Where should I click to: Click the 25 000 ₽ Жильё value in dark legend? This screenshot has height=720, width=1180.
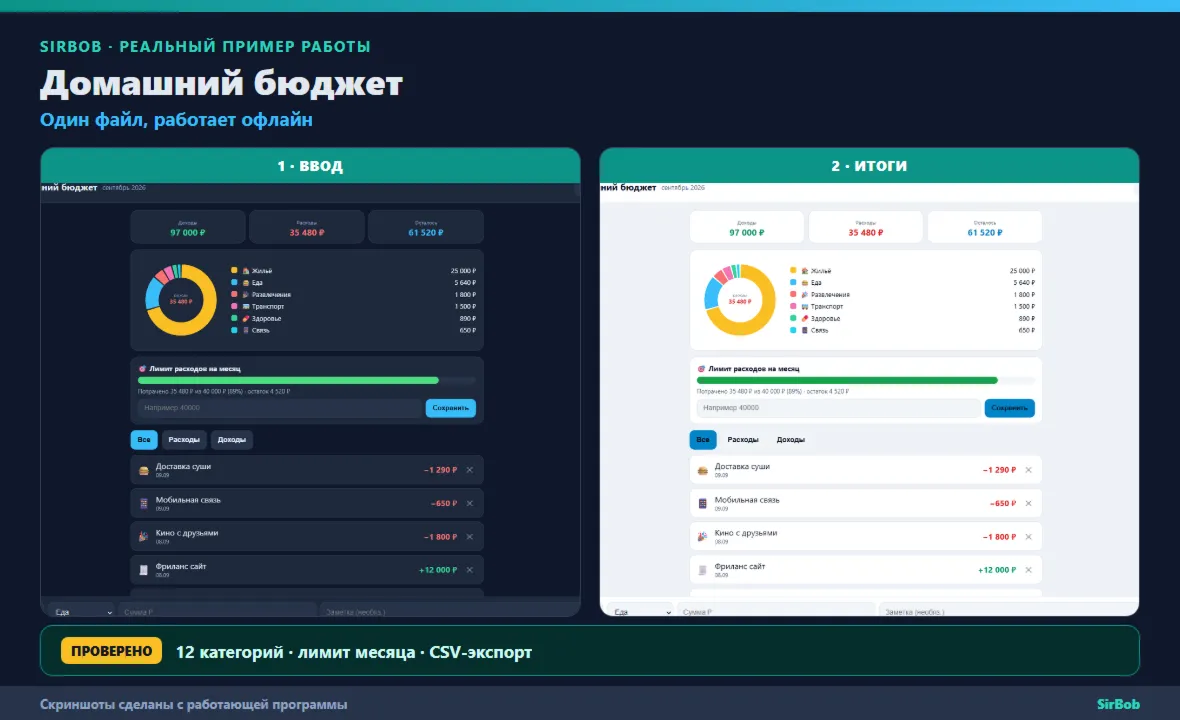coord(464,271)
